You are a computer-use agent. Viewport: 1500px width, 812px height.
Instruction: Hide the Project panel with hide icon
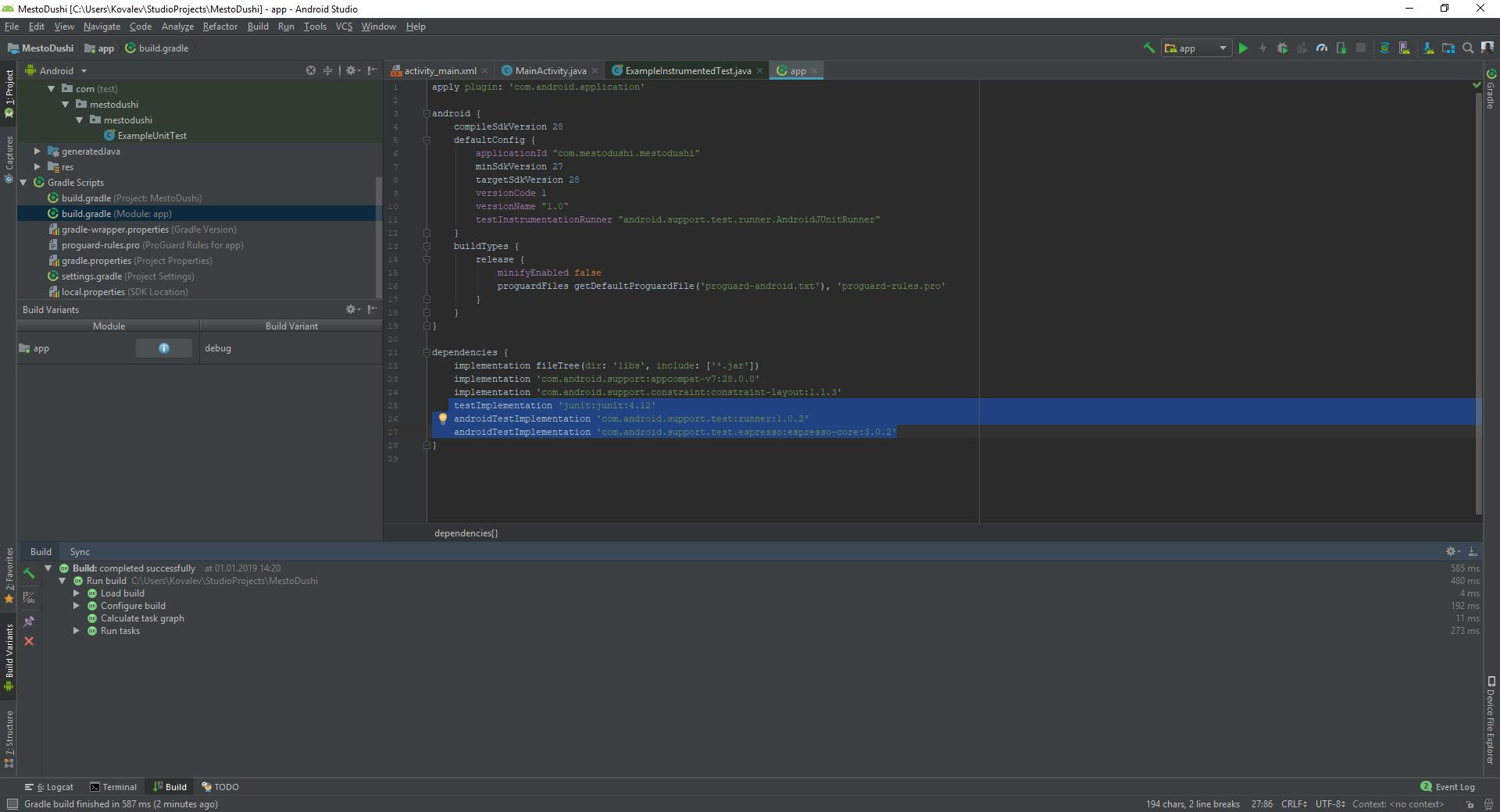coord(373,70)
